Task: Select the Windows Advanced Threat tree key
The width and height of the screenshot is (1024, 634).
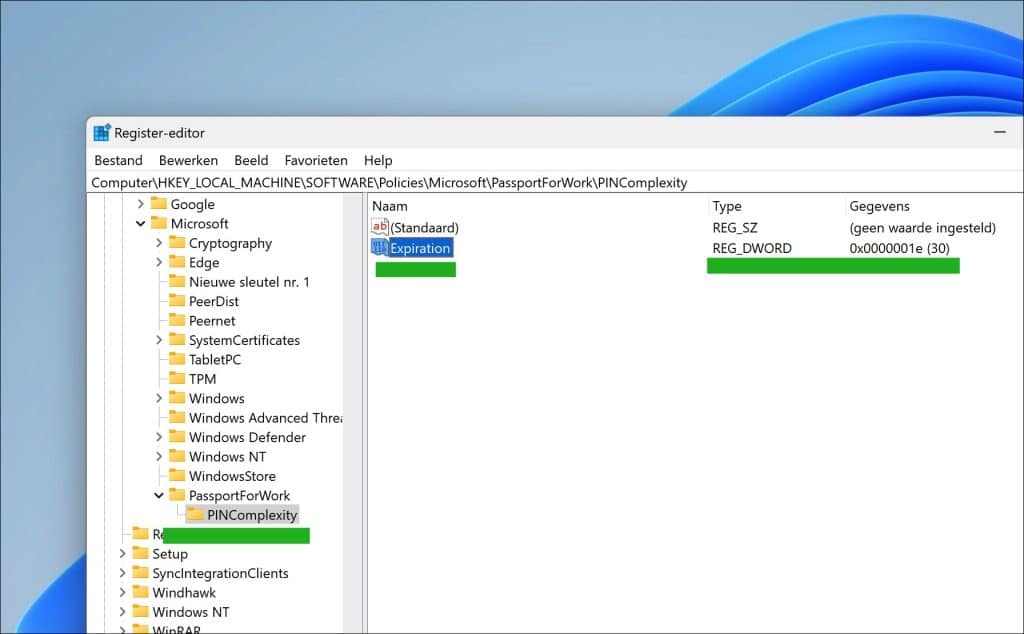Action: [265, 418]
